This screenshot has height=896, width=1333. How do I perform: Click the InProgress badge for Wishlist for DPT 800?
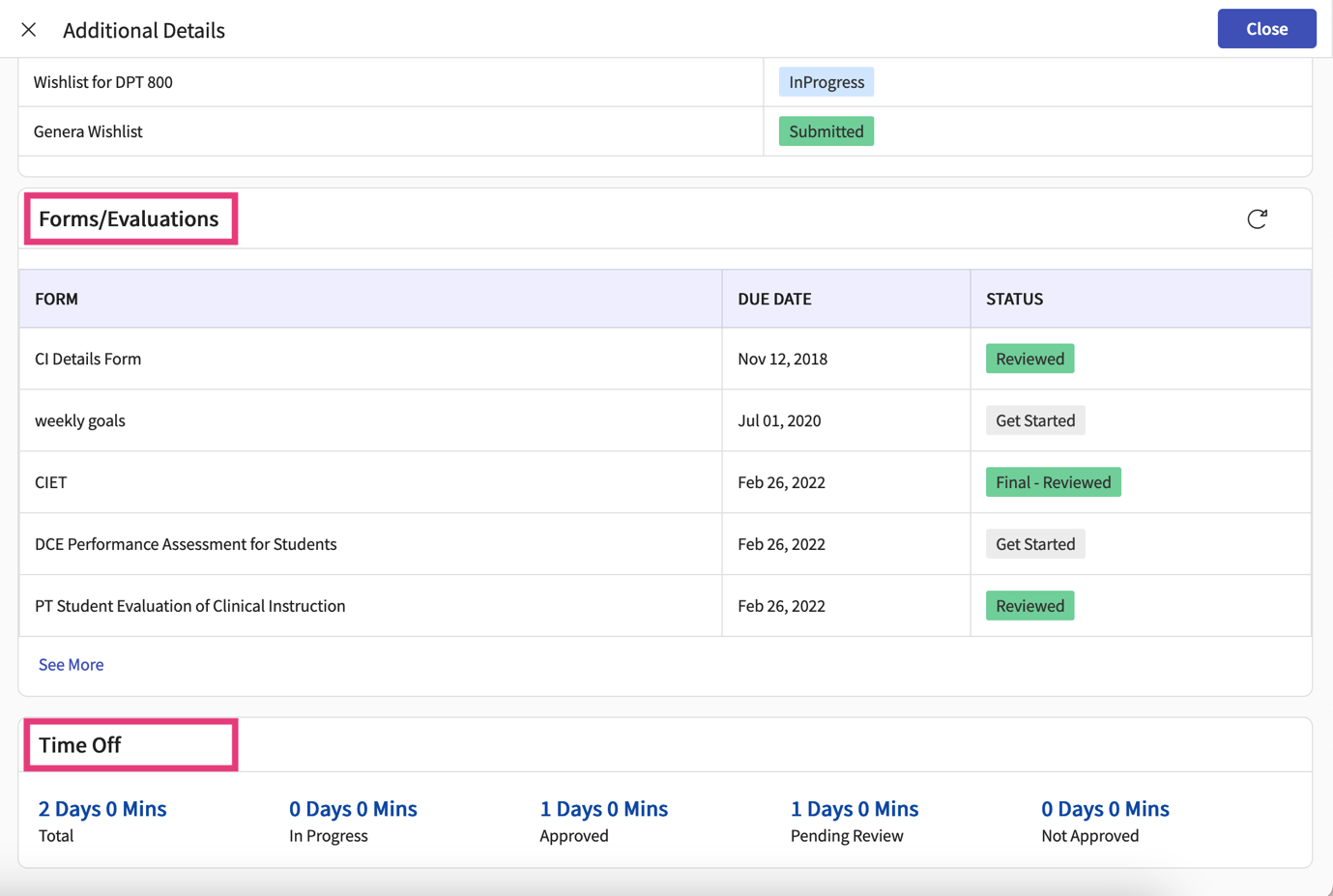pos(826,81)
